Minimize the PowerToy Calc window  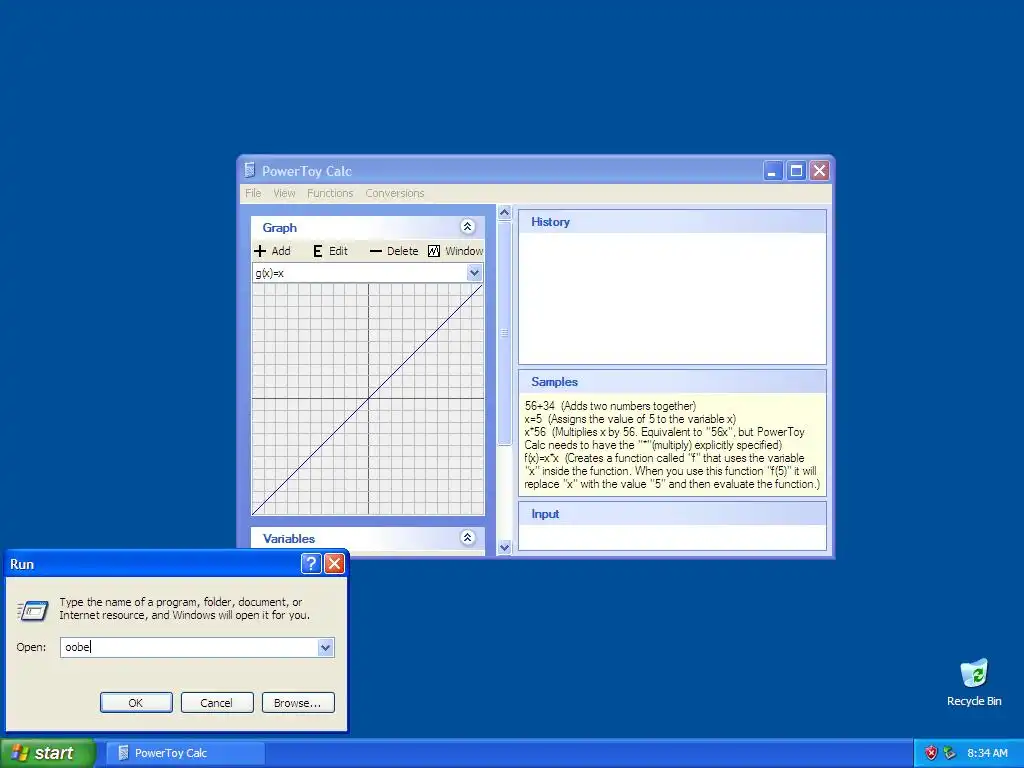click(x=773, y=171)
